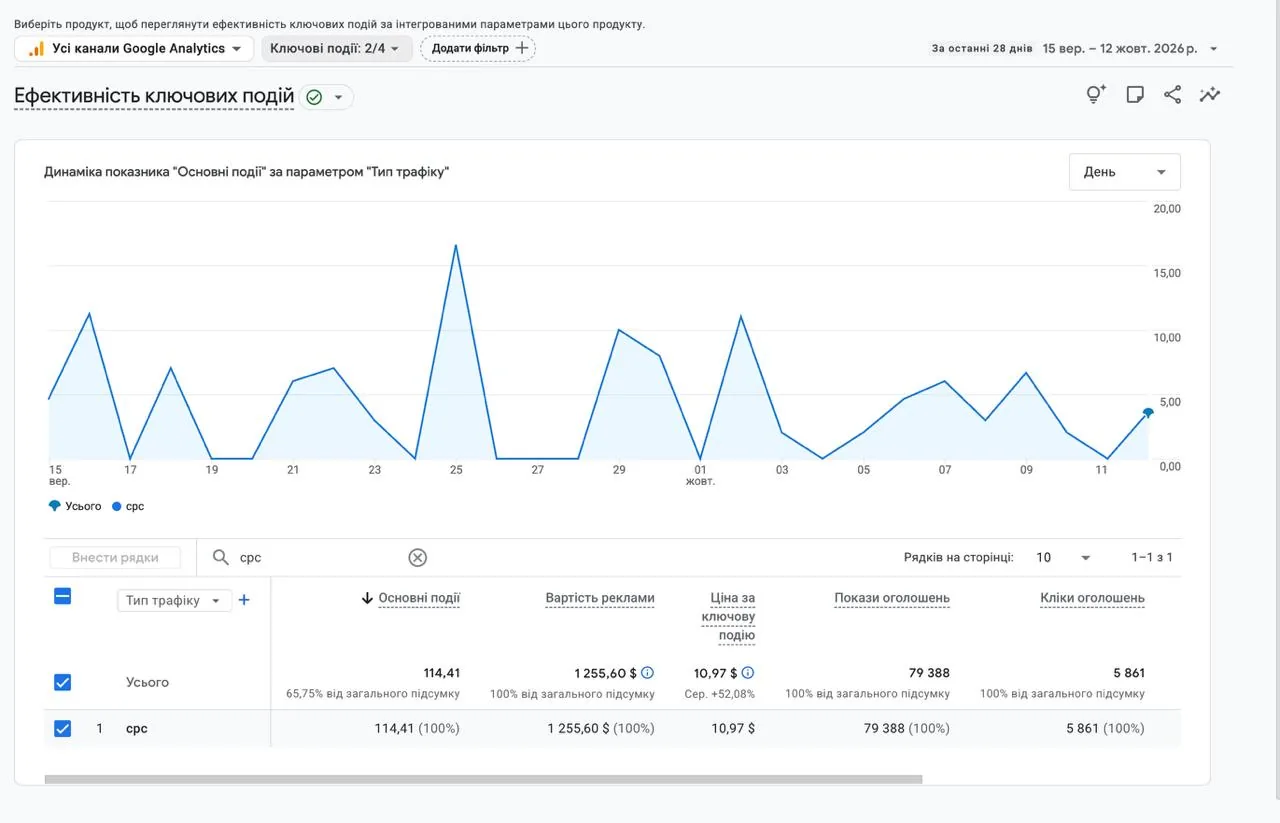Click info icon beside 10,97 $ total

click(x=748, y=673)
